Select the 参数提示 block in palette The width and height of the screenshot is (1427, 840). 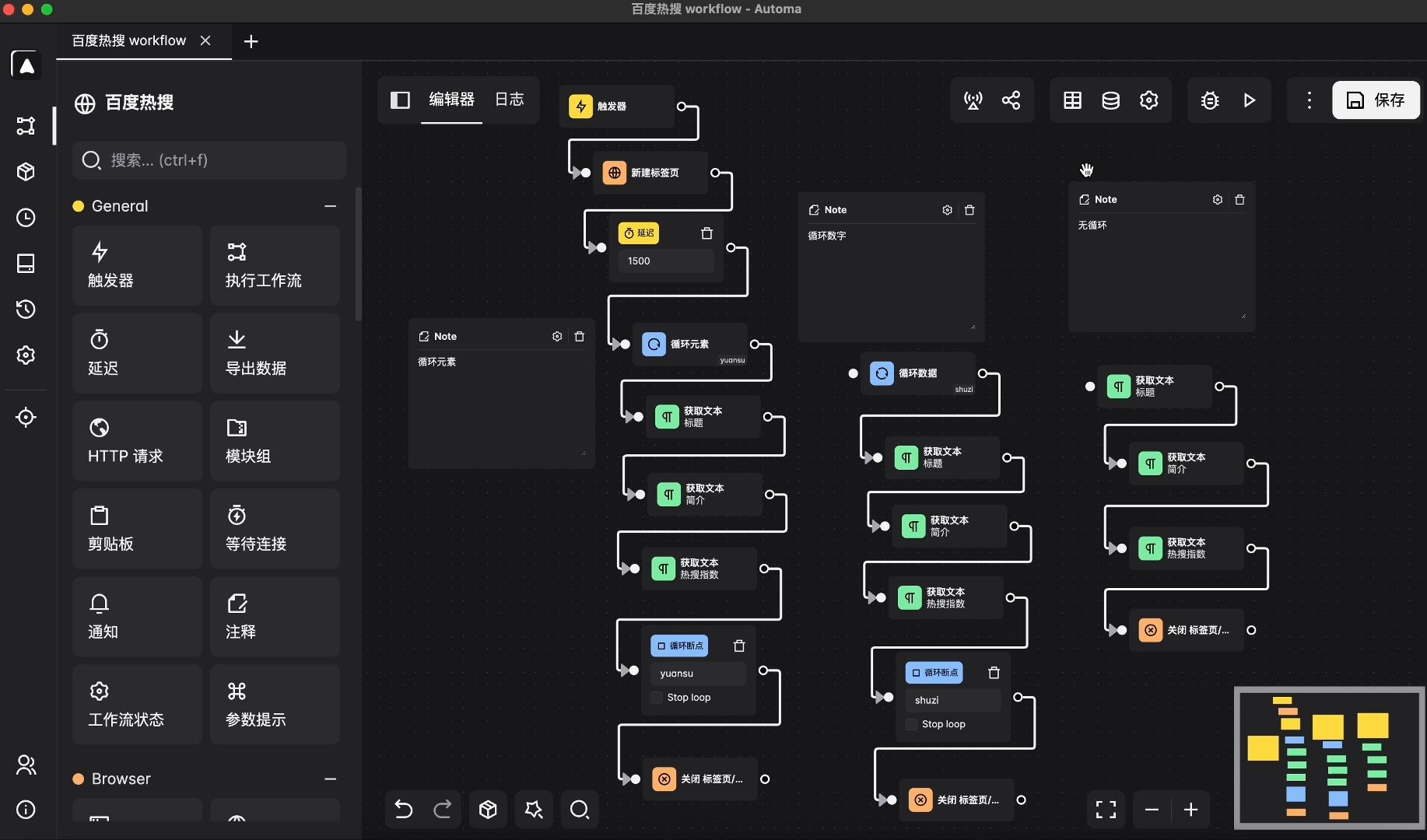[x=275, y=705]
